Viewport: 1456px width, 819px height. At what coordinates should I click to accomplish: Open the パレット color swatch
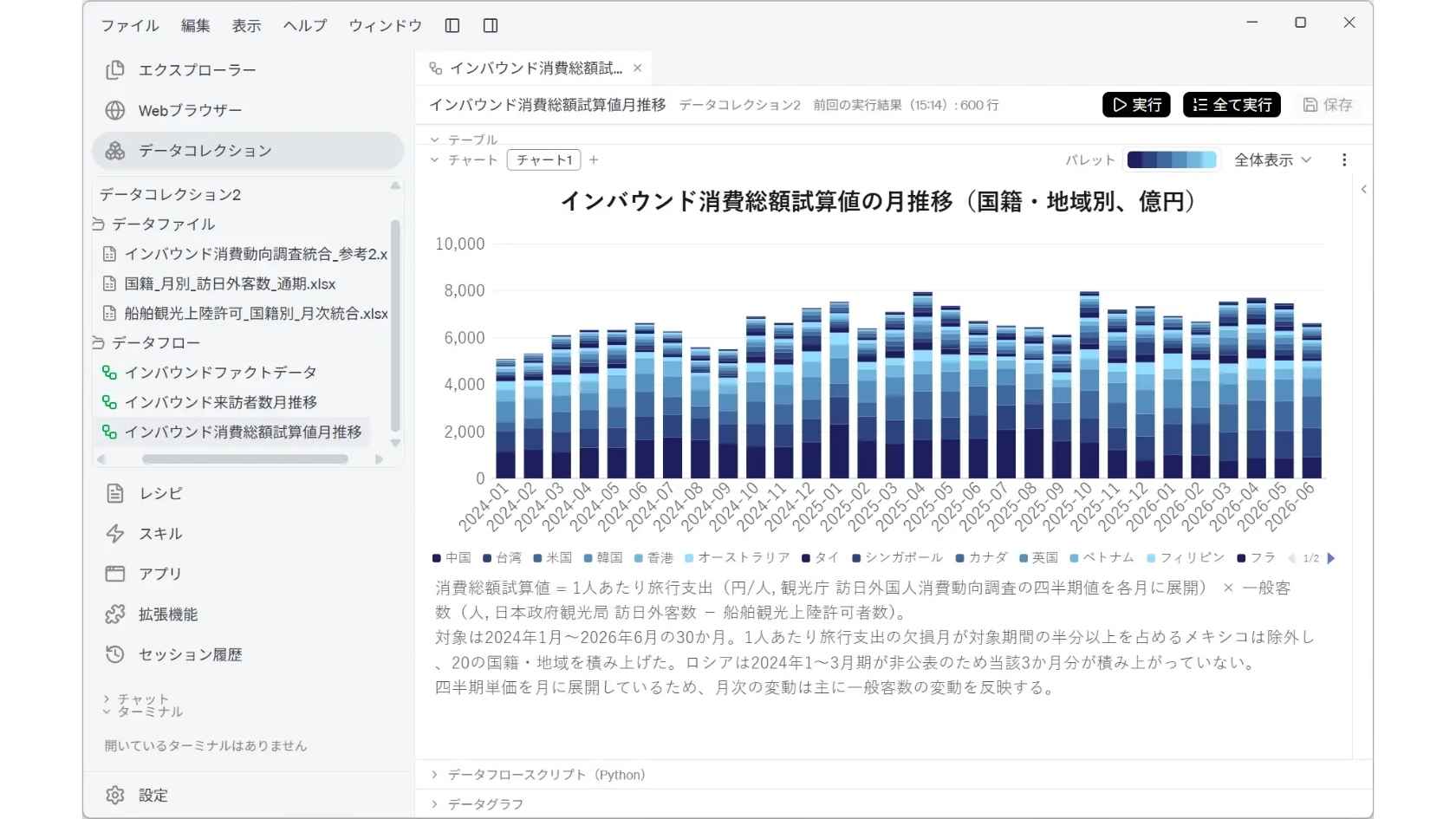(x=1171, y=160)
